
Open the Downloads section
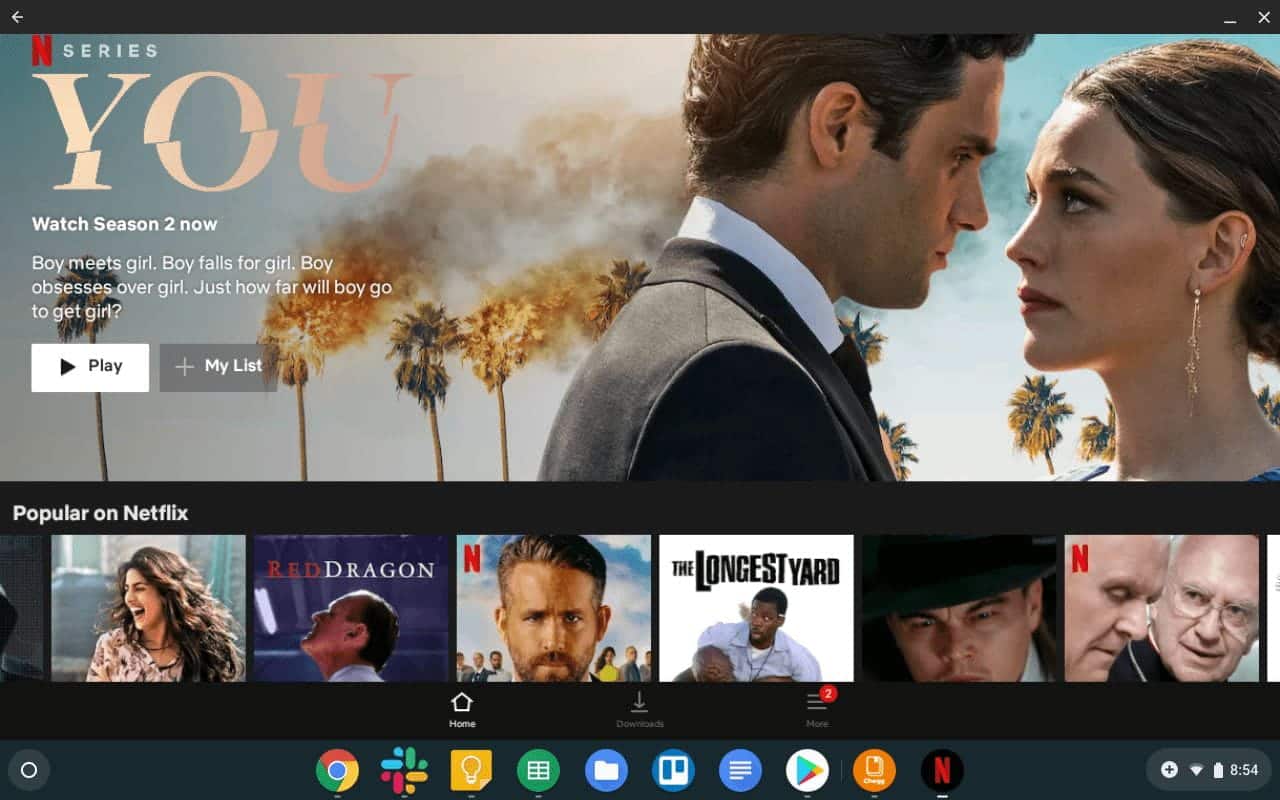tap(639, 710)
